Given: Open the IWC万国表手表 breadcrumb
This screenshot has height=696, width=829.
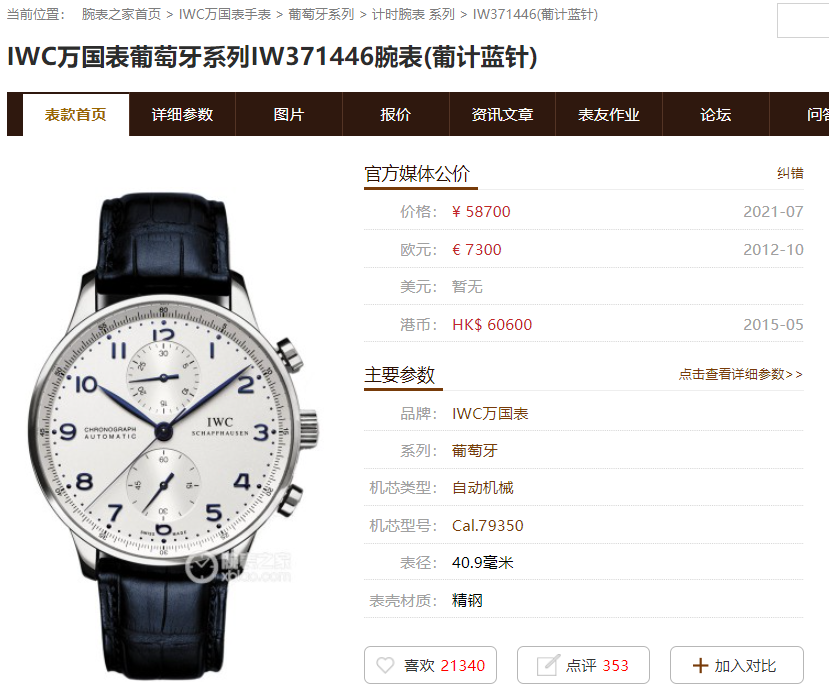Looking at the screenshot, I should coord(225,14).
